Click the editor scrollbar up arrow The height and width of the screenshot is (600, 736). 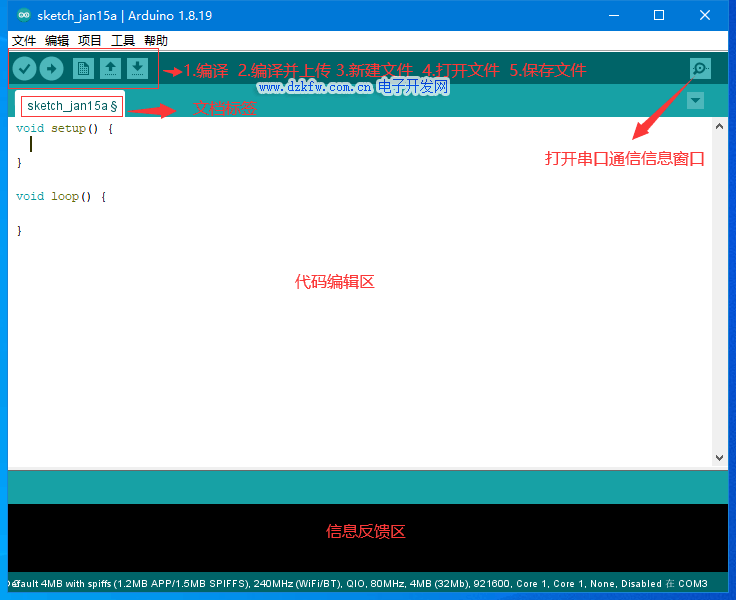coord(718,127)
